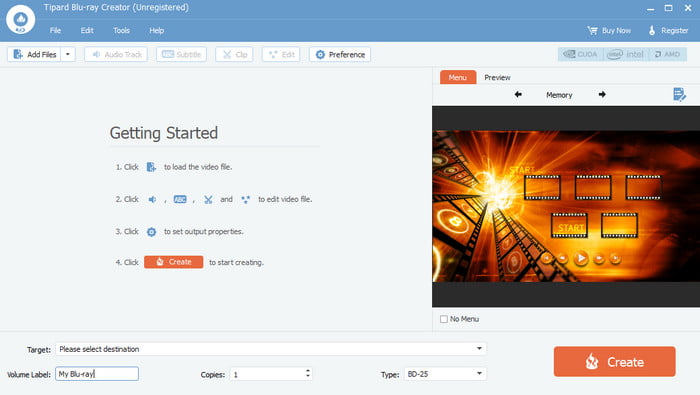
Task: Click the Volume Label text field
Action: tap(97, 374)
